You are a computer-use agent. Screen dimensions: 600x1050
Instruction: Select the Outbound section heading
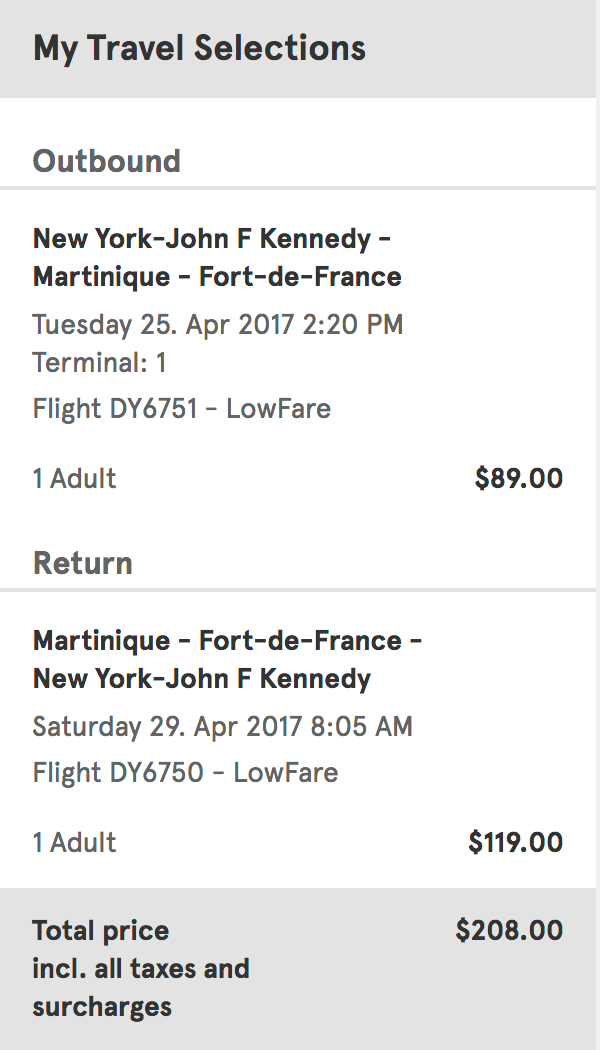[106, 161]
